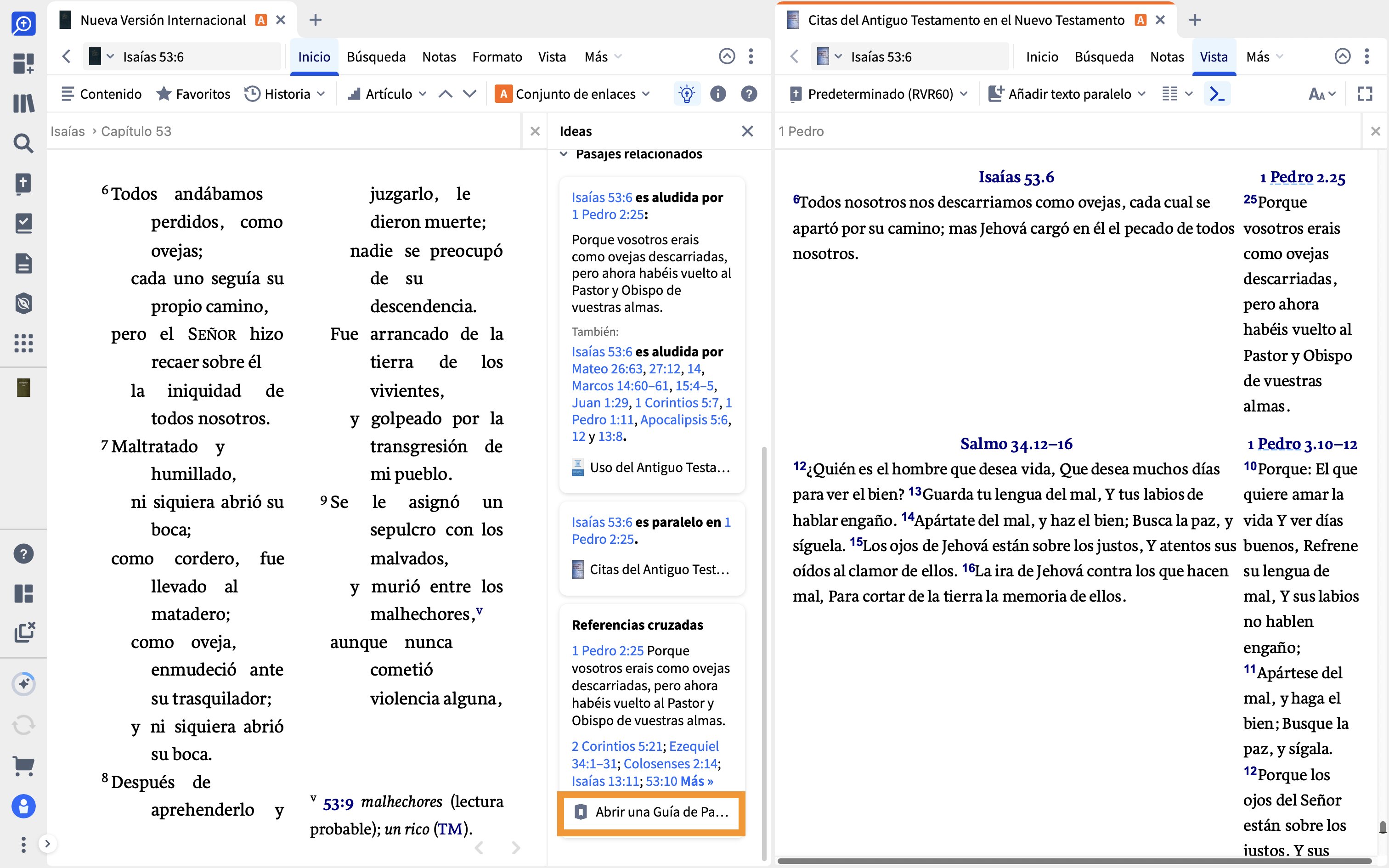Close the Ideas panel
This screenshot has width=1389, height=868.
pyautogui.click(x=747, y=131)
